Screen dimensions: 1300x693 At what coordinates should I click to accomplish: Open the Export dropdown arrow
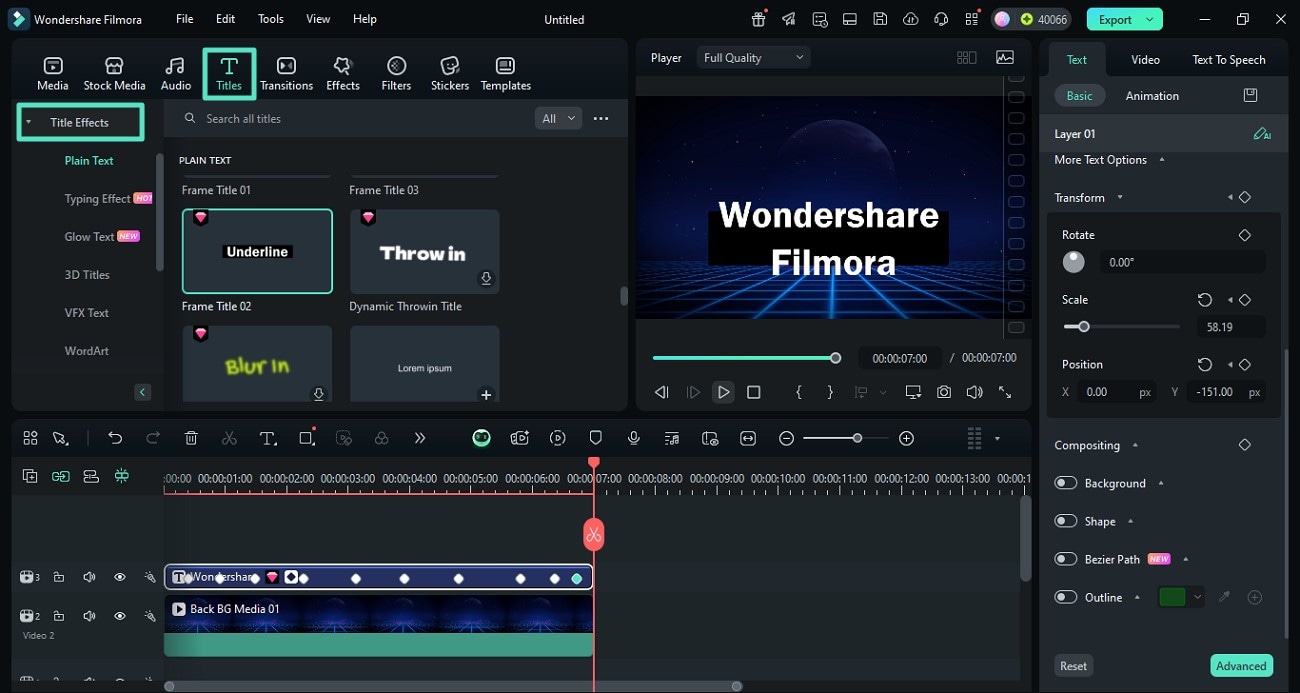click(x=1151, y=19)
